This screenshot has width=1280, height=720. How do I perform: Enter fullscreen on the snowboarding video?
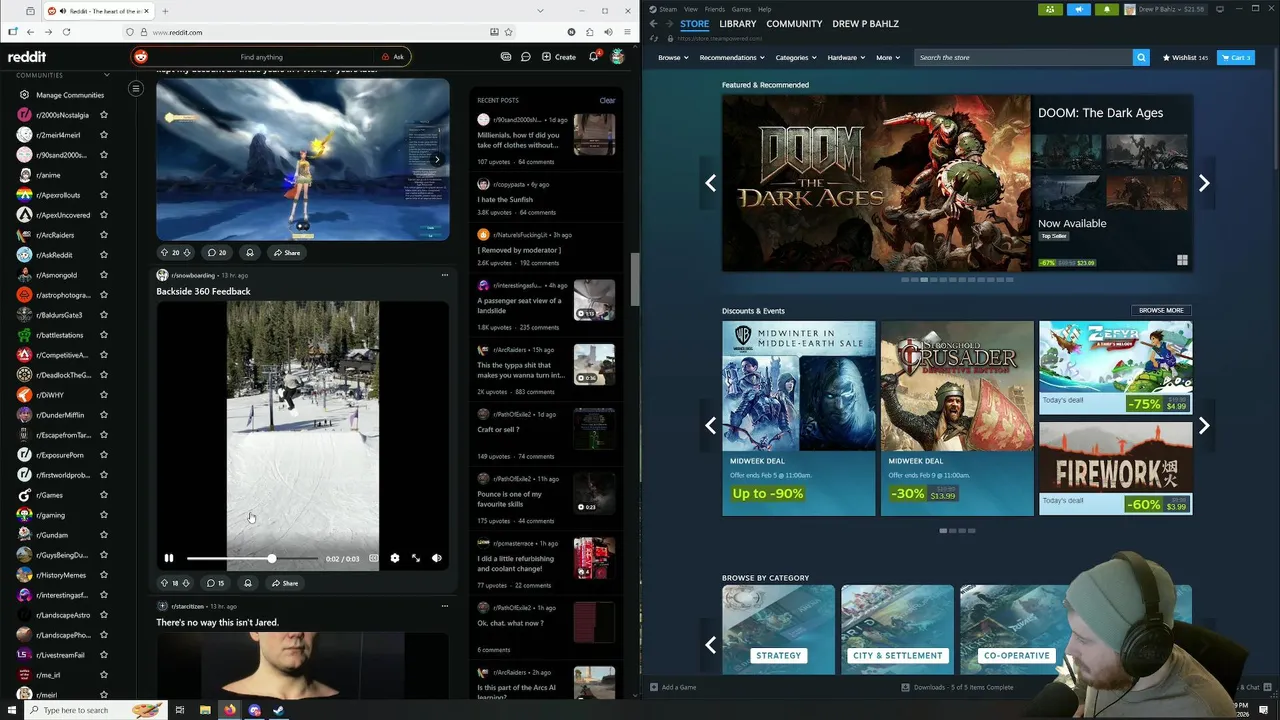[x=416, y=558]
